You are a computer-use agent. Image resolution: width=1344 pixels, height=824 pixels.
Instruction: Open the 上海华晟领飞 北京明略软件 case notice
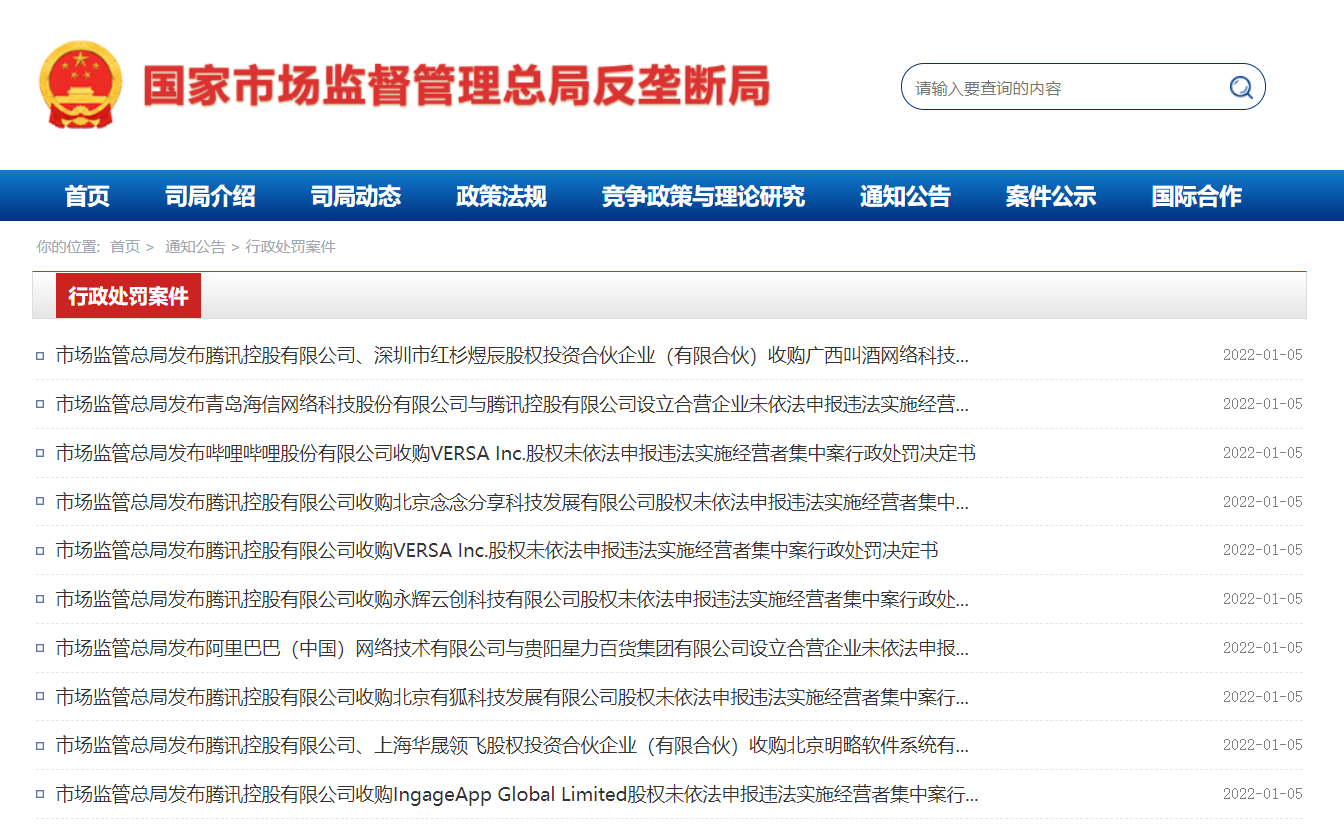click(x=512, y=745)
